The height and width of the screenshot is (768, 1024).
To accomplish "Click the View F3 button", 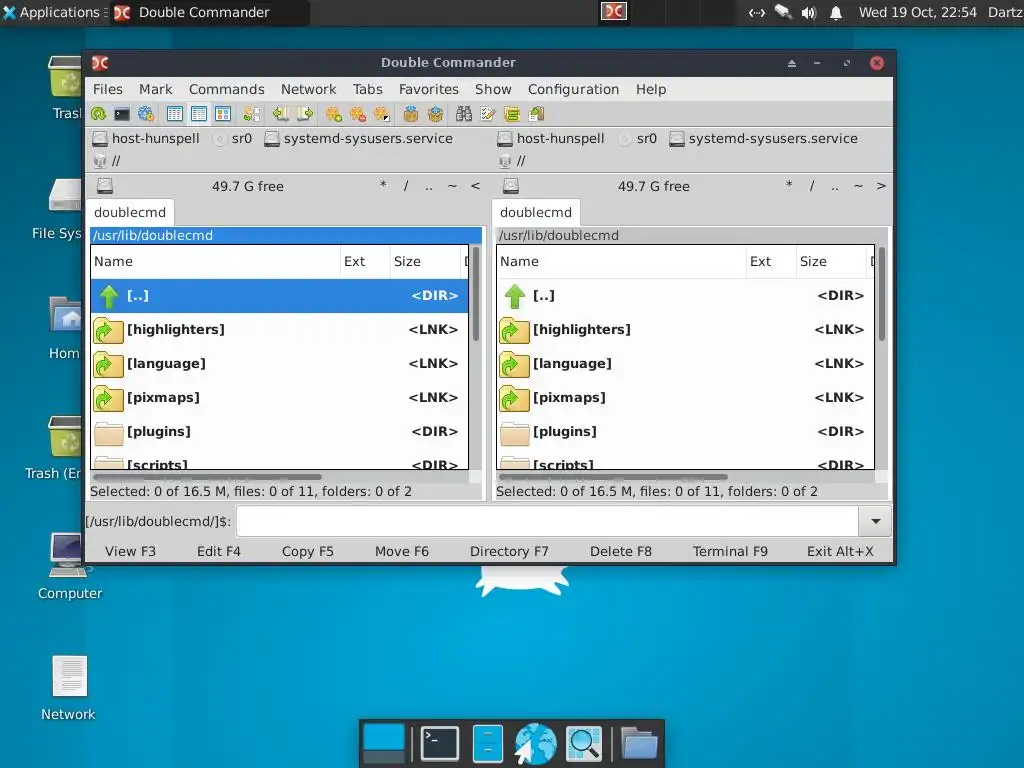I will tap(131, 551).
